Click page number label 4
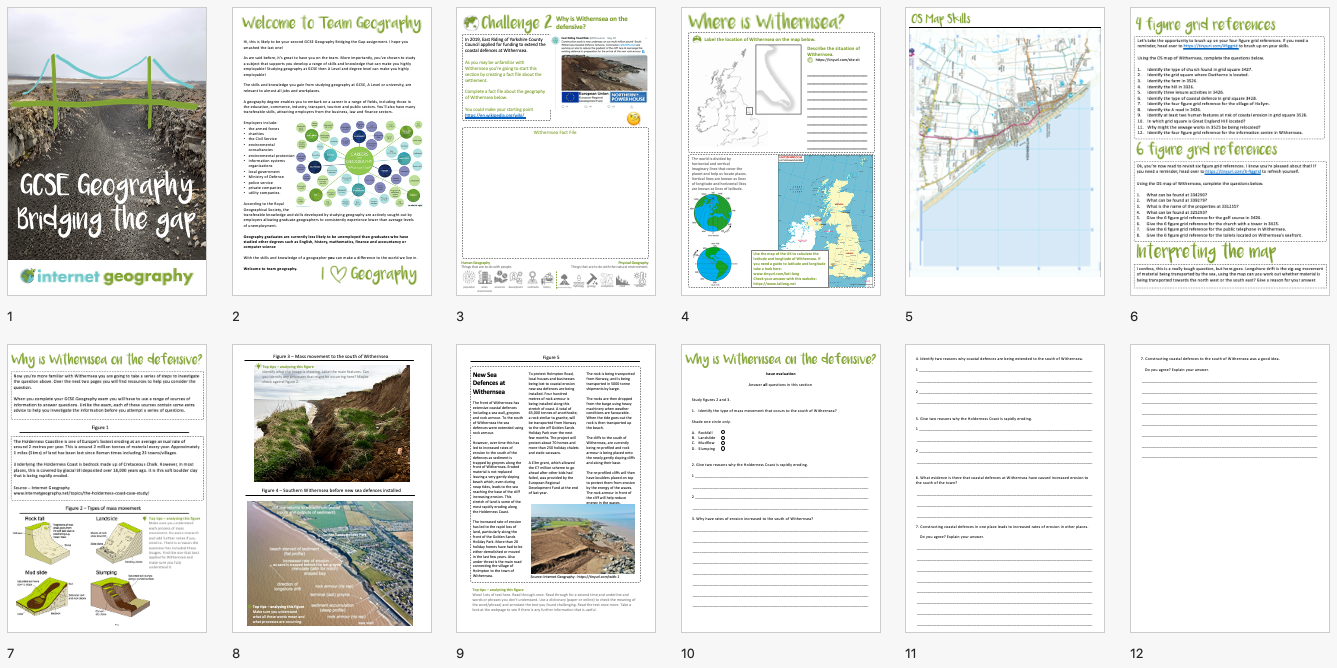1337x668 pixels. (685, 317)
